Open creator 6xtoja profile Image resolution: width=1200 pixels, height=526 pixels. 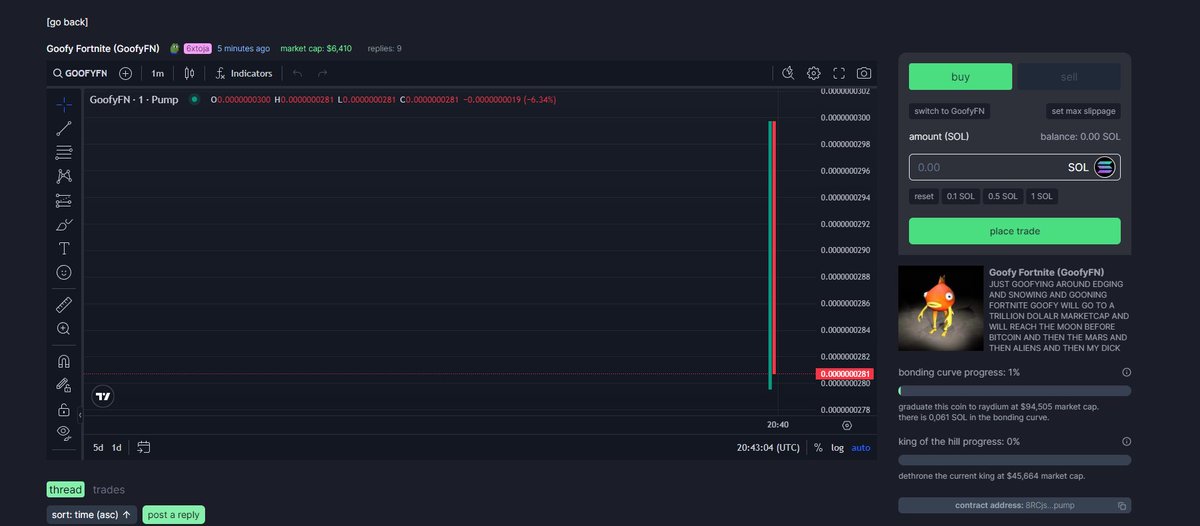(x=197, y=48)
